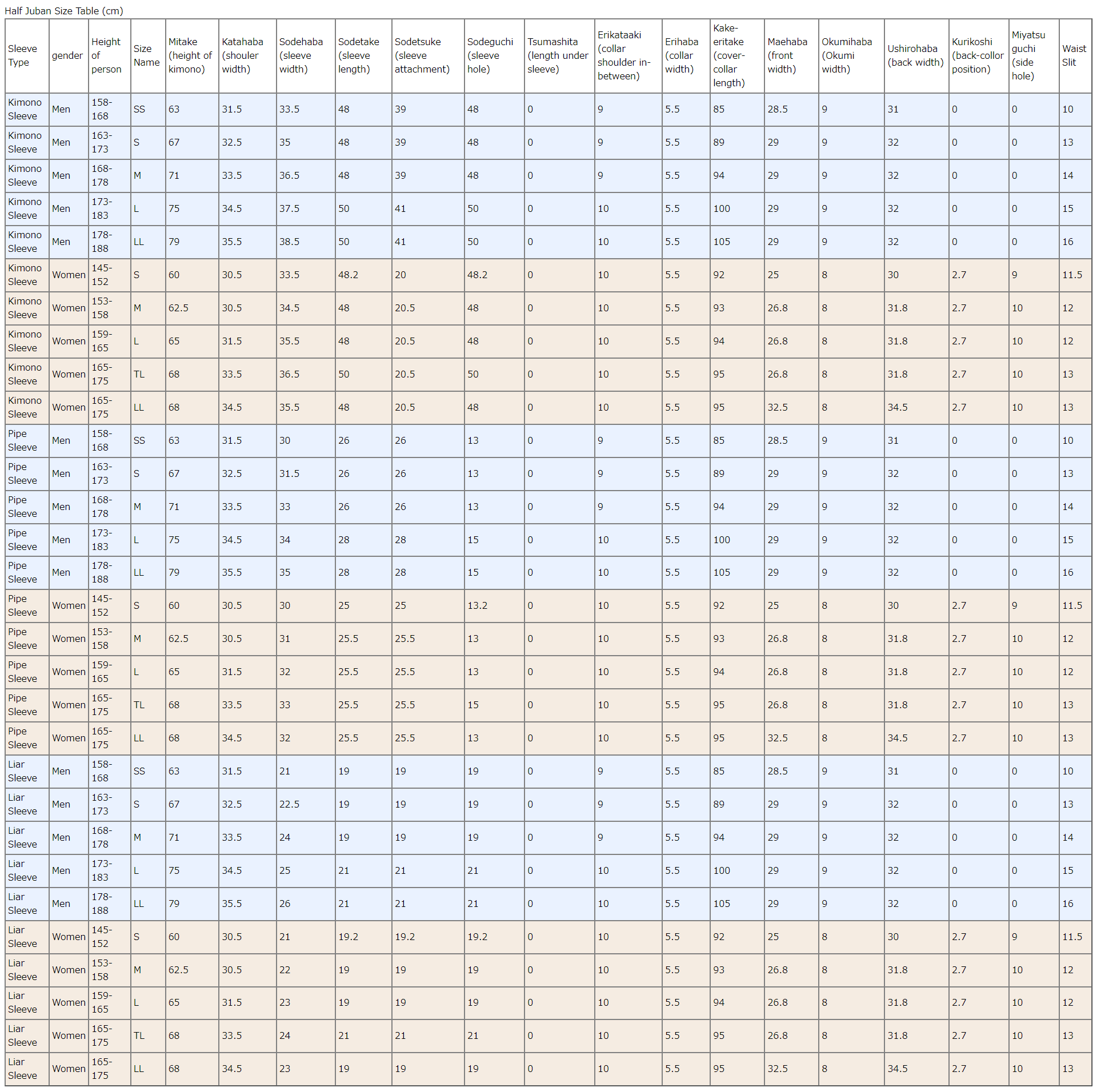This screenshot has width=1097, height=1092.
Task: Click the 'Sodeguchi (sleeve hole)' header
Action: [490, 55]
